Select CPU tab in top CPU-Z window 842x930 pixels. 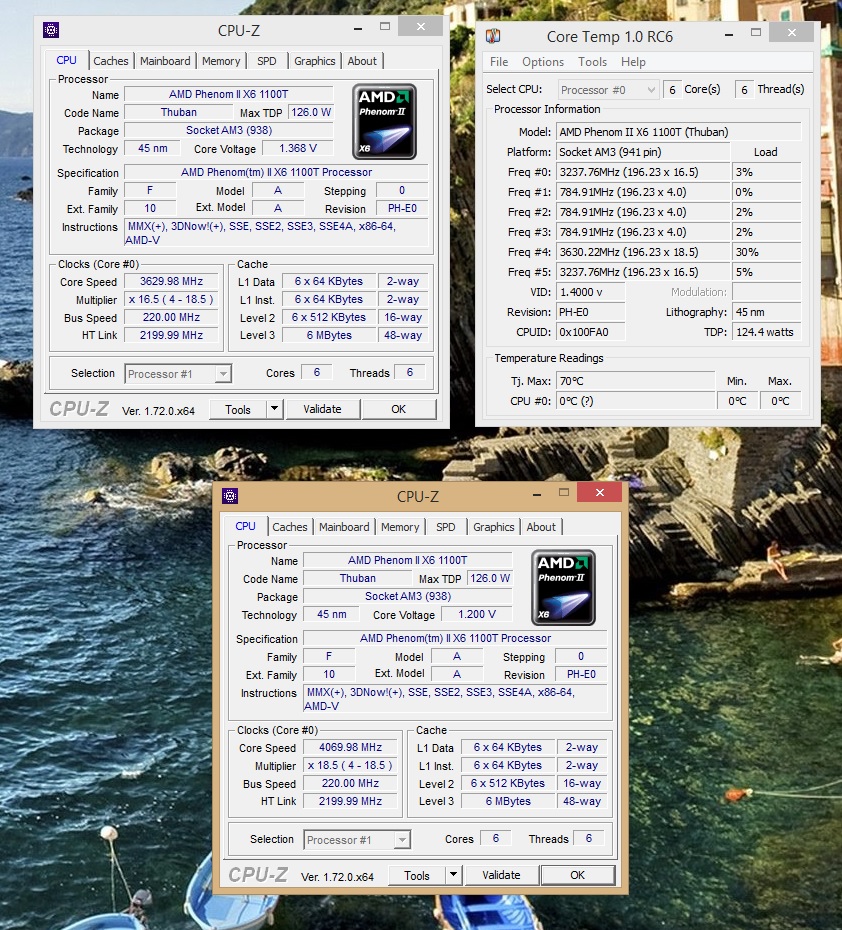pyautogui.click(x=66, y=60)
